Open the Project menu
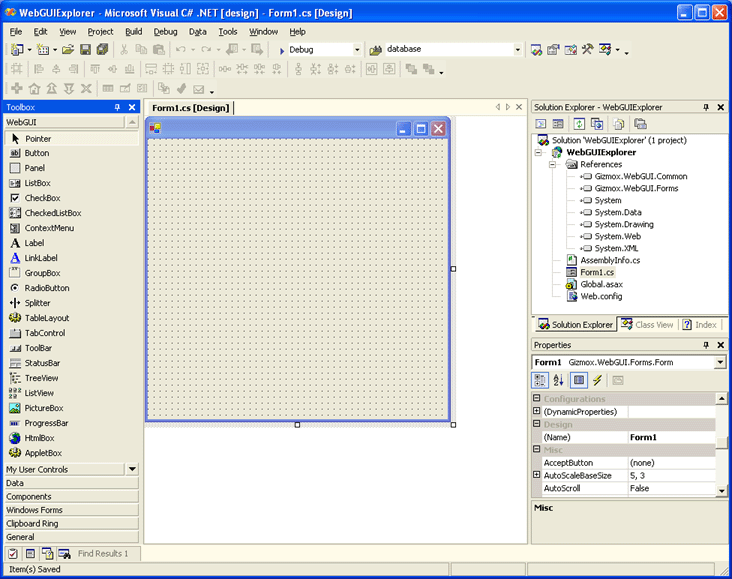The width and height of the screenshot is (732, 579). pyautogui.click(x=100, y=32)
